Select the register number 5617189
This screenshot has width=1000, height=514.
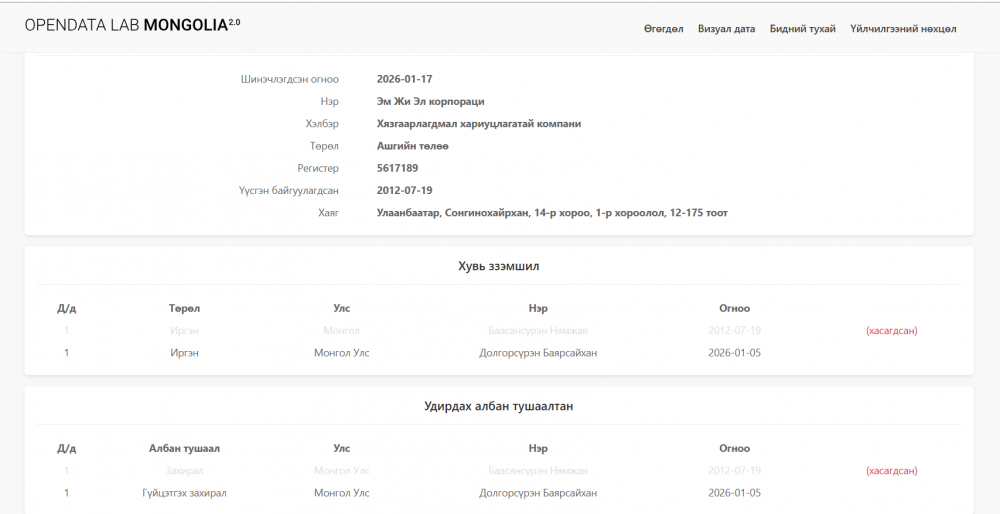397,168
